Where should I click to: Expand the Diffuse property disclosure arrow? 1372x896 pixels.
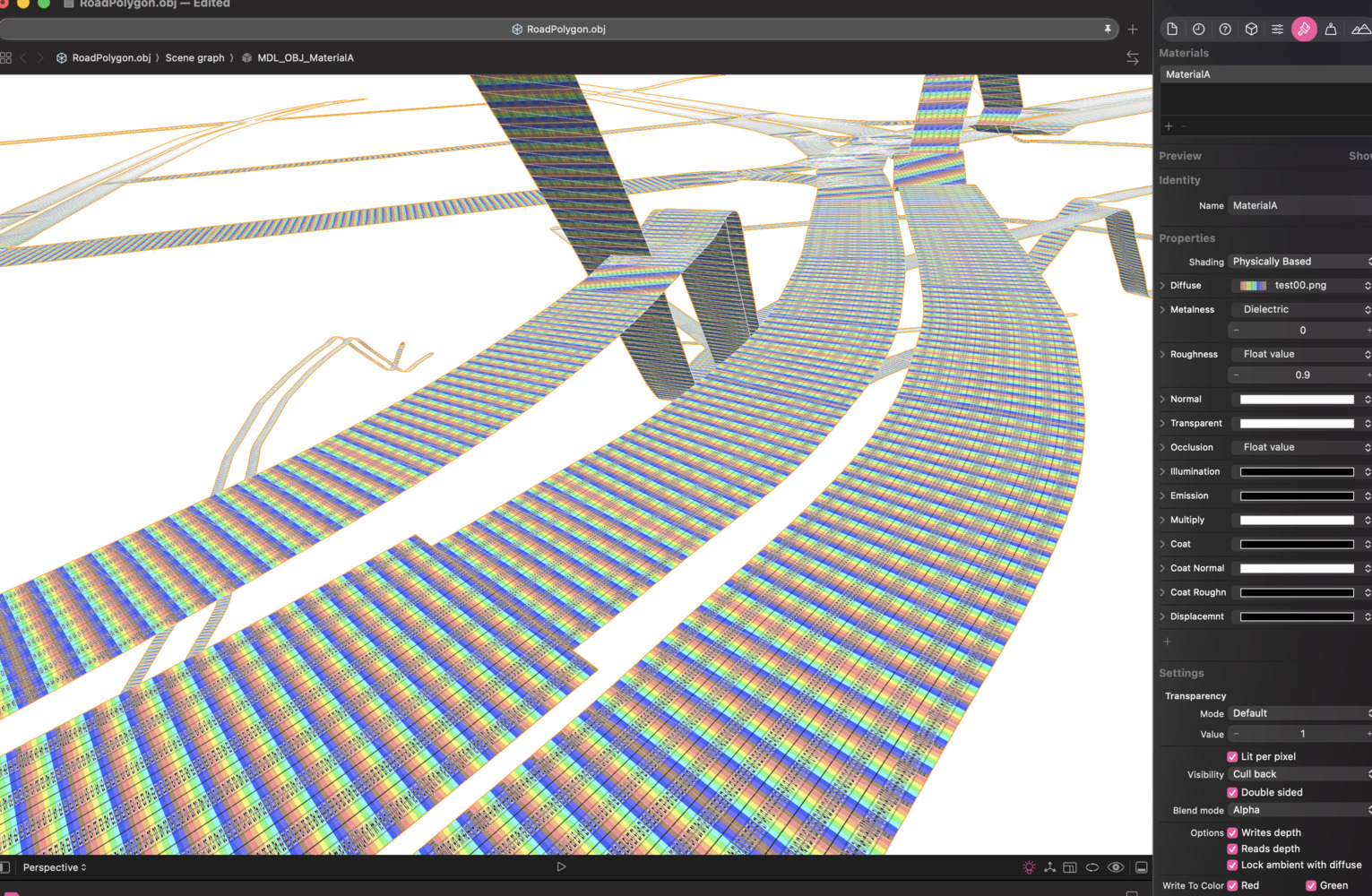[x=1163, y=286]
